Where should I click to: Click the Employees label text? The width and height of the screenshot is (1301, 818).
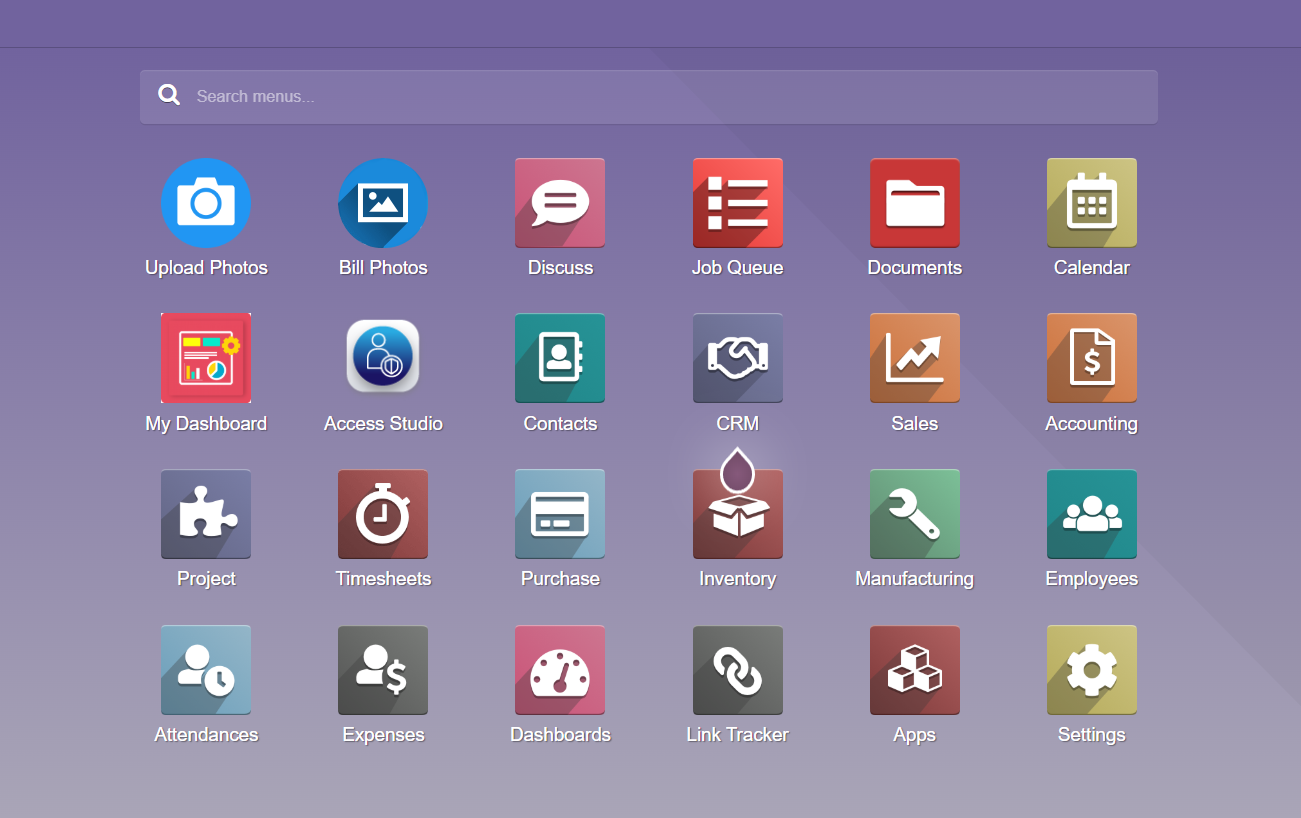tap(1091, 579)
